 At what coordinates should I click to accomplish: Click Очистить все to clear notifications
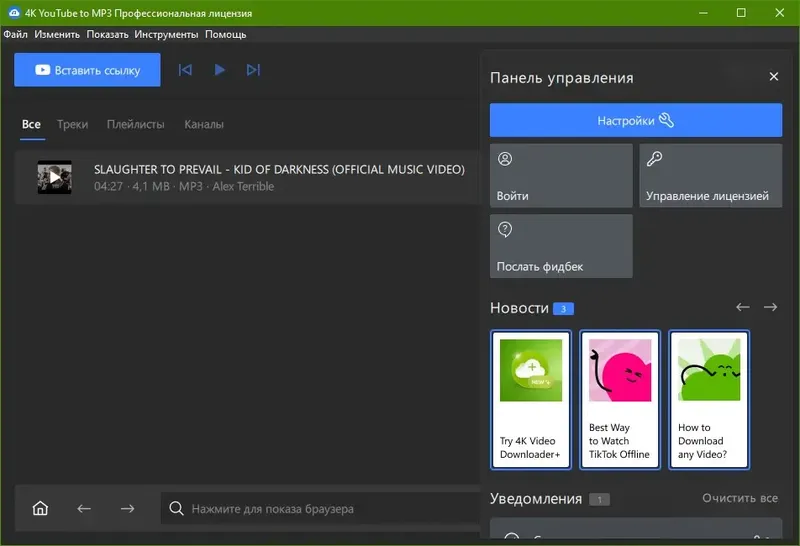pyautogui.click(x=740, y=498)
